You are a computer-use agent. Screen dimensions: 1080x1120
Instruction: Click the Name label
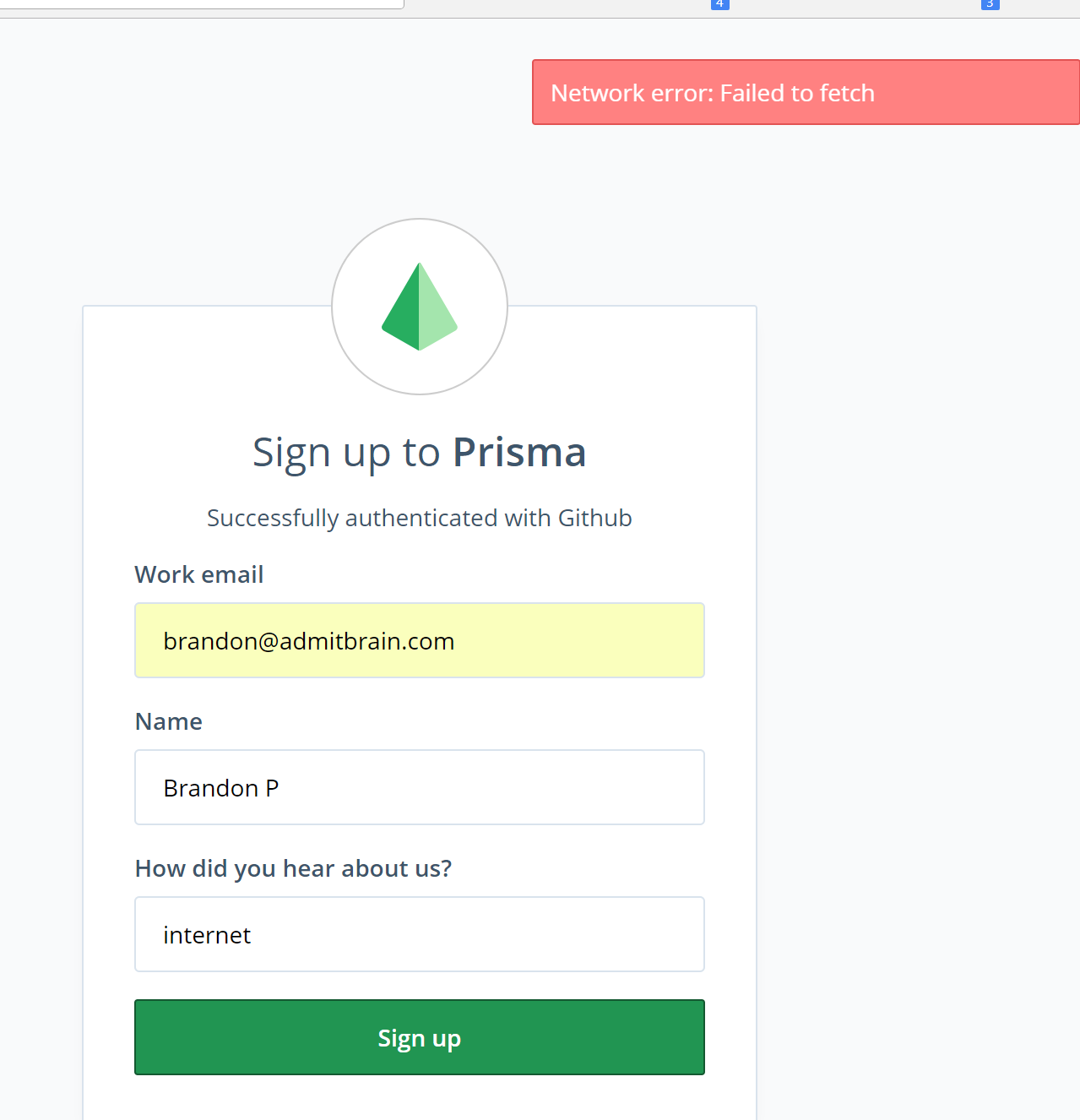tap(168, 721)
